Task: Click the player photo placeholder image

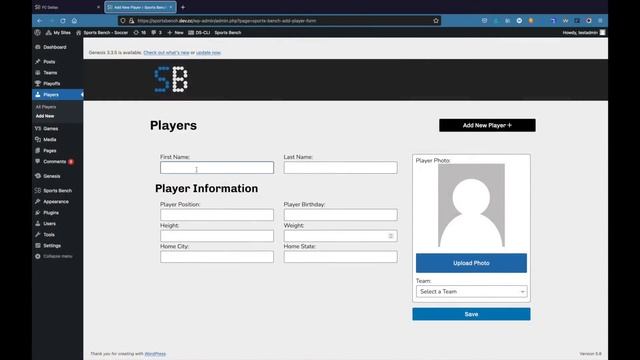Action: point(471,205)
